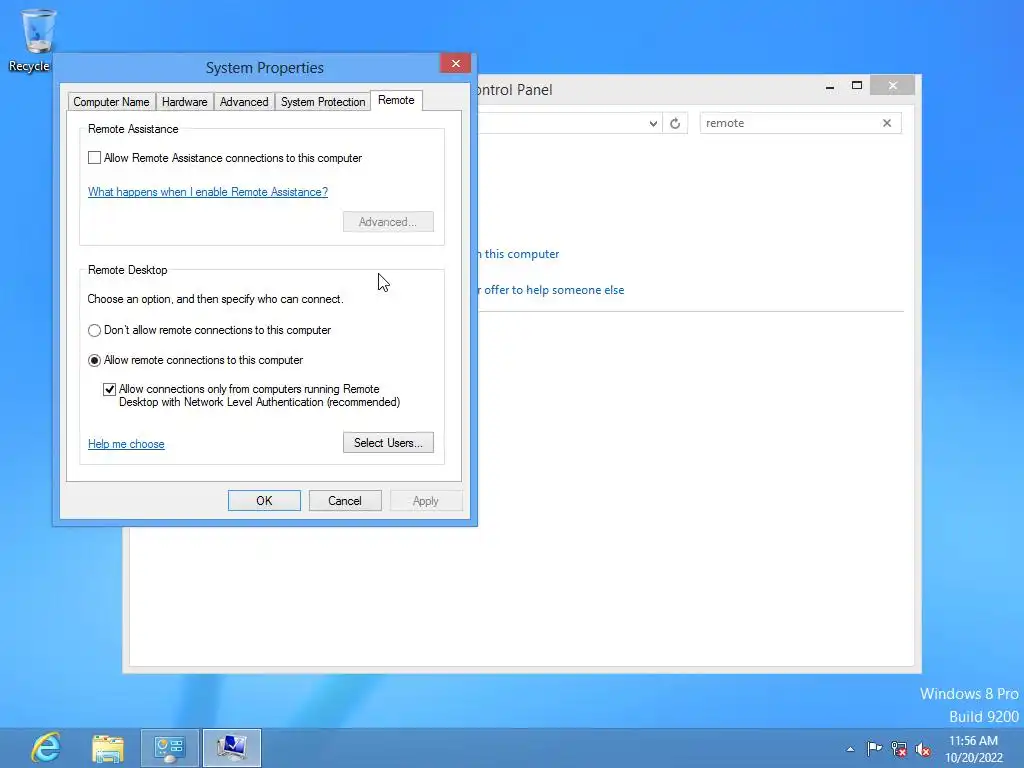Image resolution: width=1024 pixels, height=768 pixels.
Task: Minimize the Control Panel window
Action: click(x=830, y=86)
